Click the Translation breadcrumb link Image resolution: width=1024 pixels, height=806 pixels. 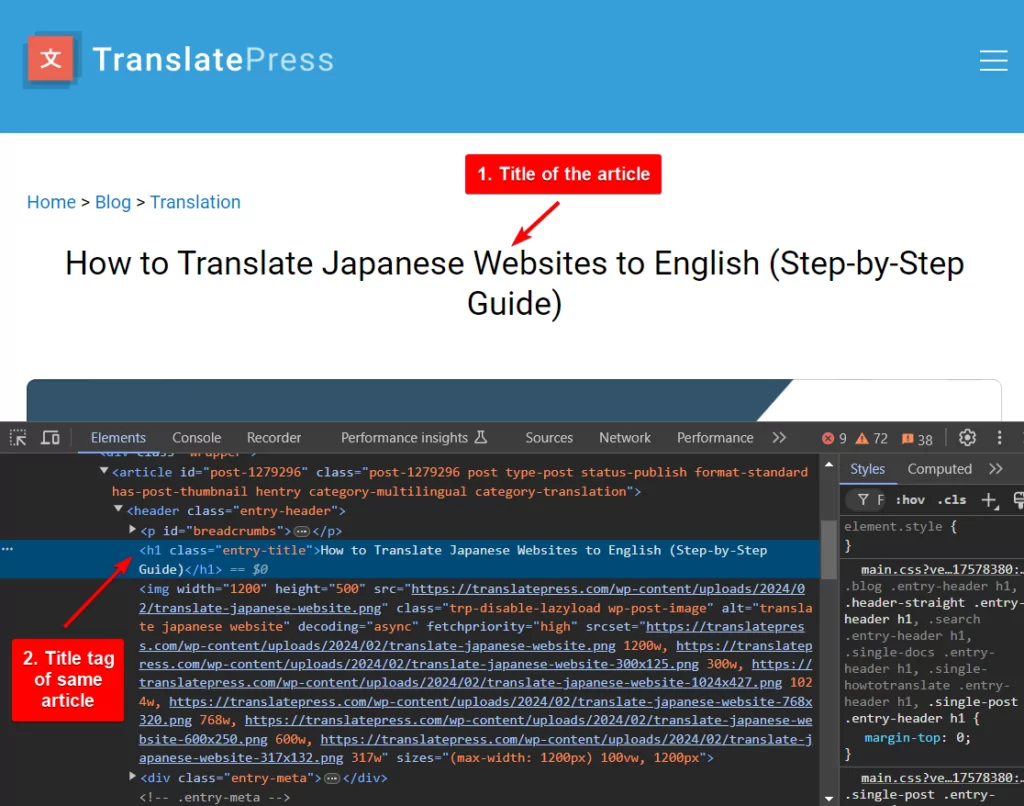pos(195,202)
